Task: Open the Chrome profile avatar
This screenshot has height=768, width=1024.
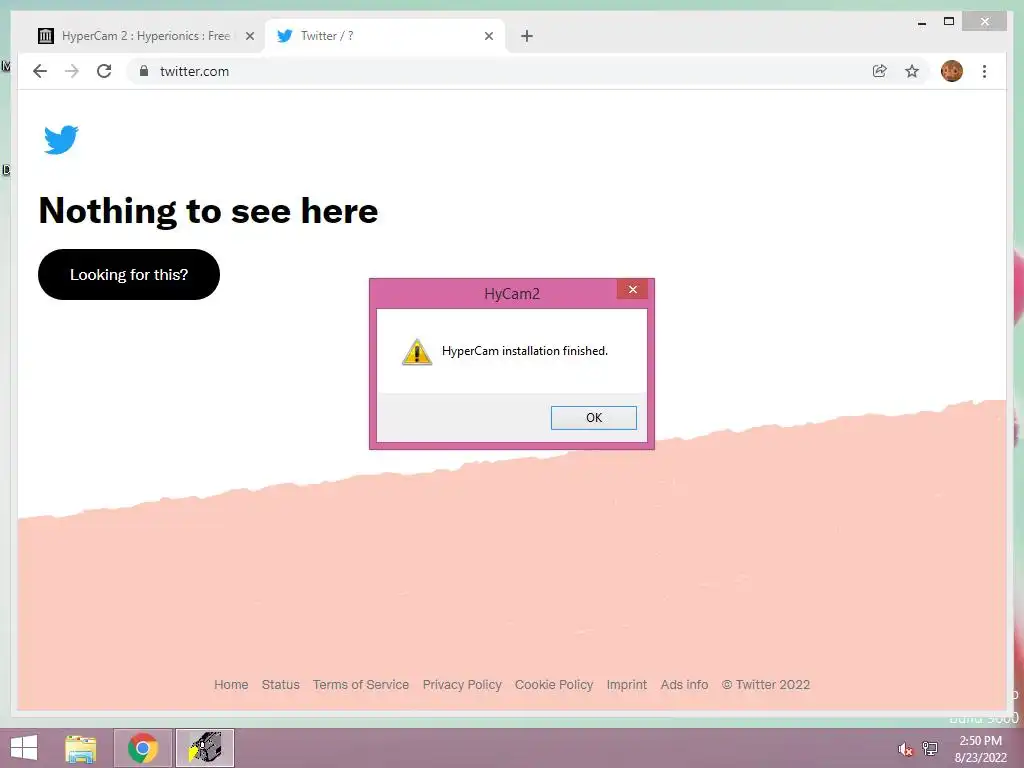Action: click(952, 71)
